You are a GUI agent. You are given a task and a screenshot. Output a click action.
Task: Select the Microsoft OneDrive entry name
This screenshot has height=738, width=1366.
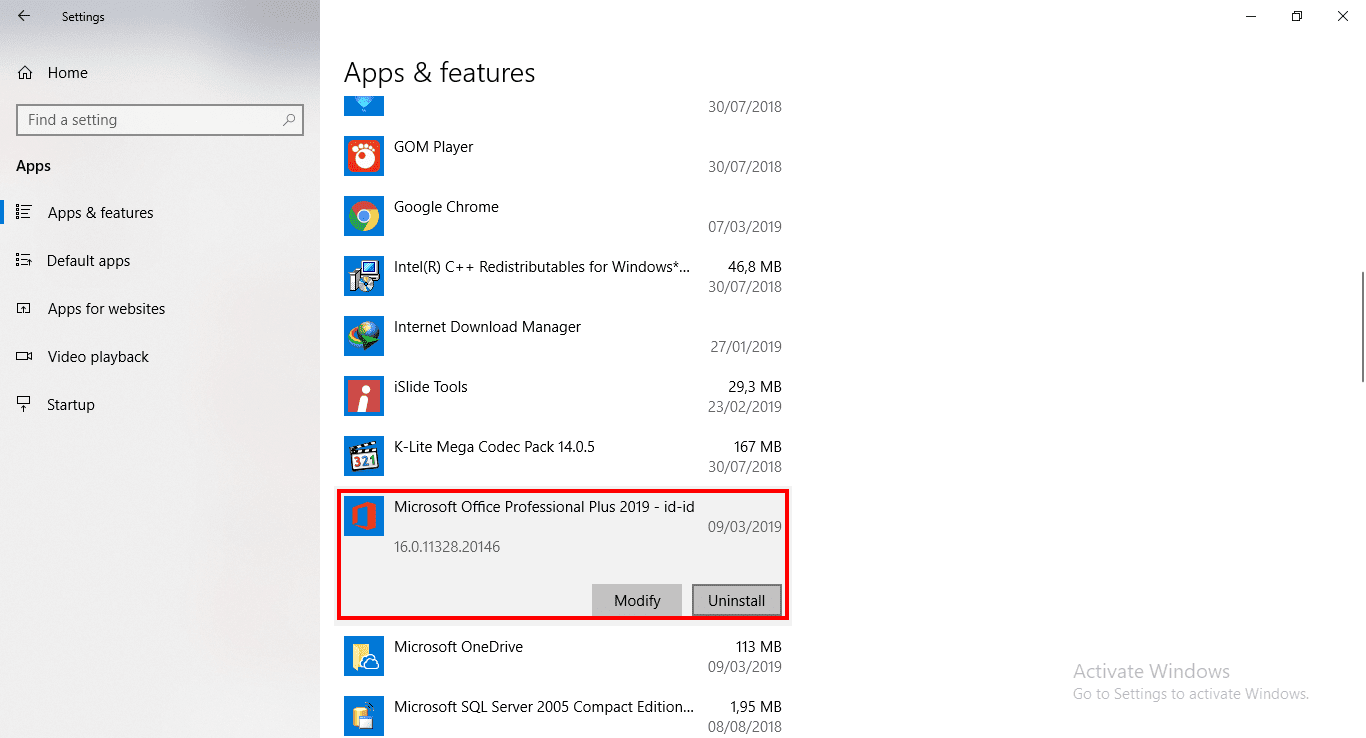click(458, 647)
